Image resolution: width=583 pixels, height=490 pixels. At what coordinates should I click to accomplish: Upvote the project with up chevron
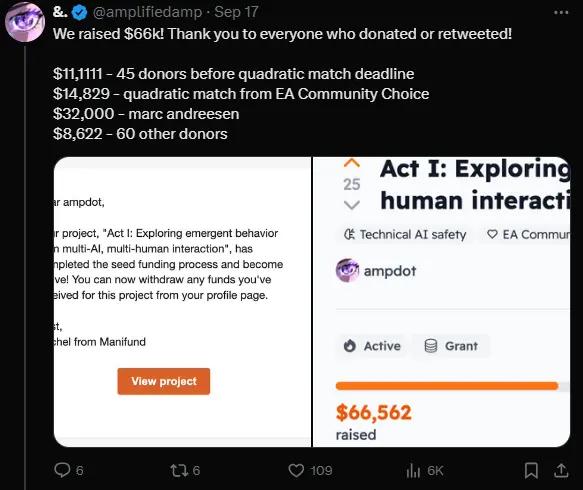(351, 163)
